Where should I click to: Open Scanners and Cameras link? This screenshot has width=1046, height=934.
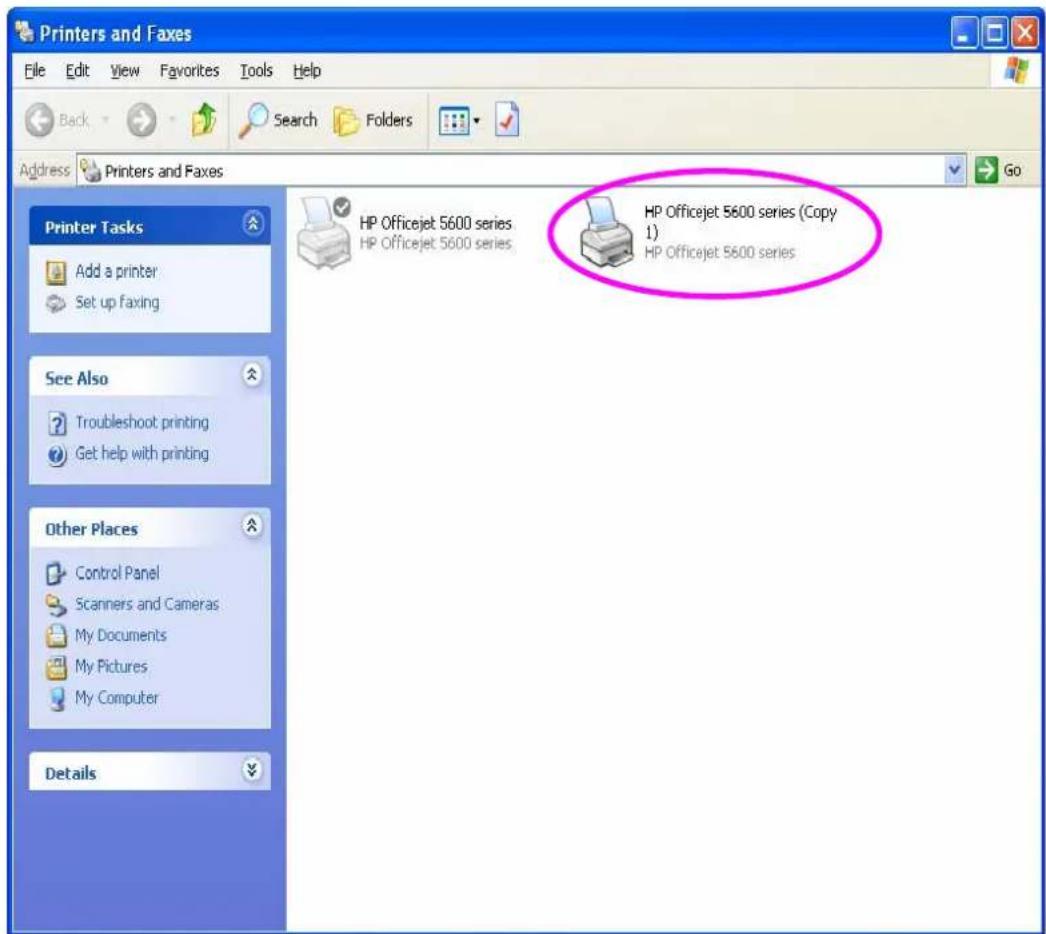click(147, 604)
